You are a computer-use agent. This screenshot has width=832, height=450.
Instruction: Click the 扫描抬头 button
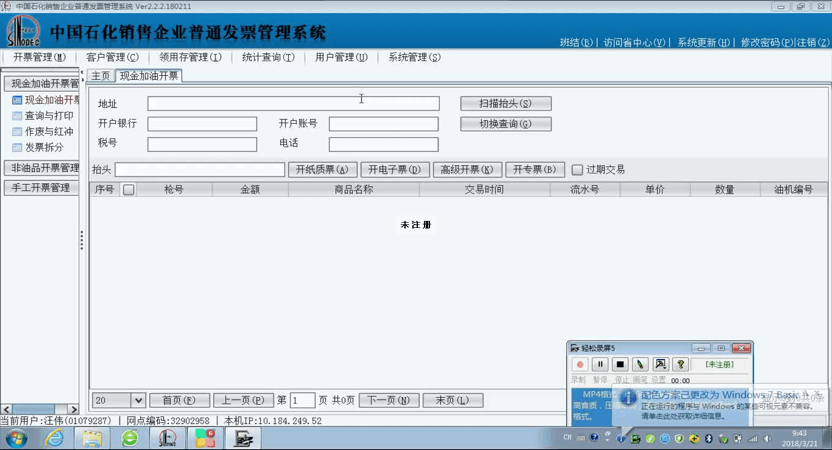pyautogui.click(x=506, y=103)
